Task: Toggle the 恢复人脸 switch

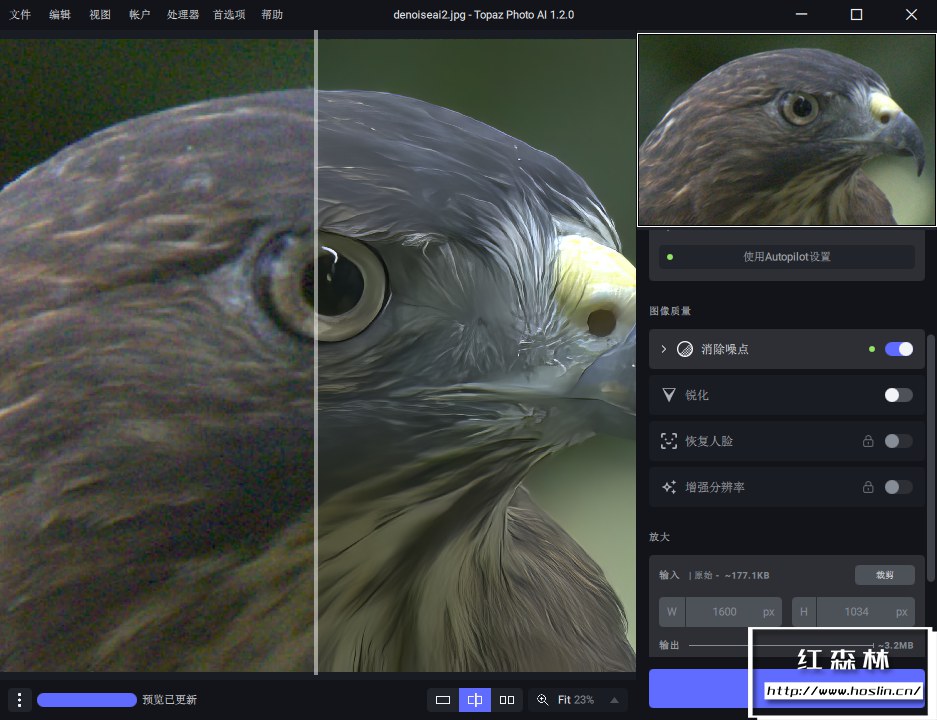Action: point(898,441)
